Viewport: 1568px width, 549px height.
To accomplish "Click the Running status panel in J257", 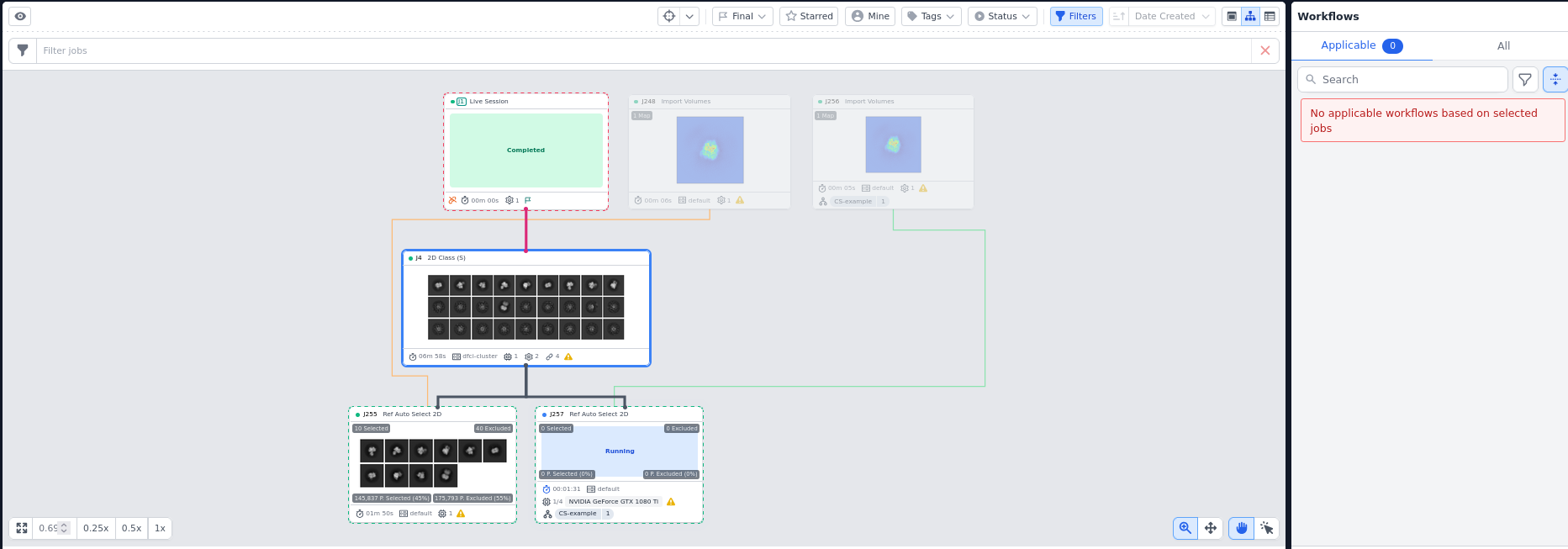I will (620, 451).
